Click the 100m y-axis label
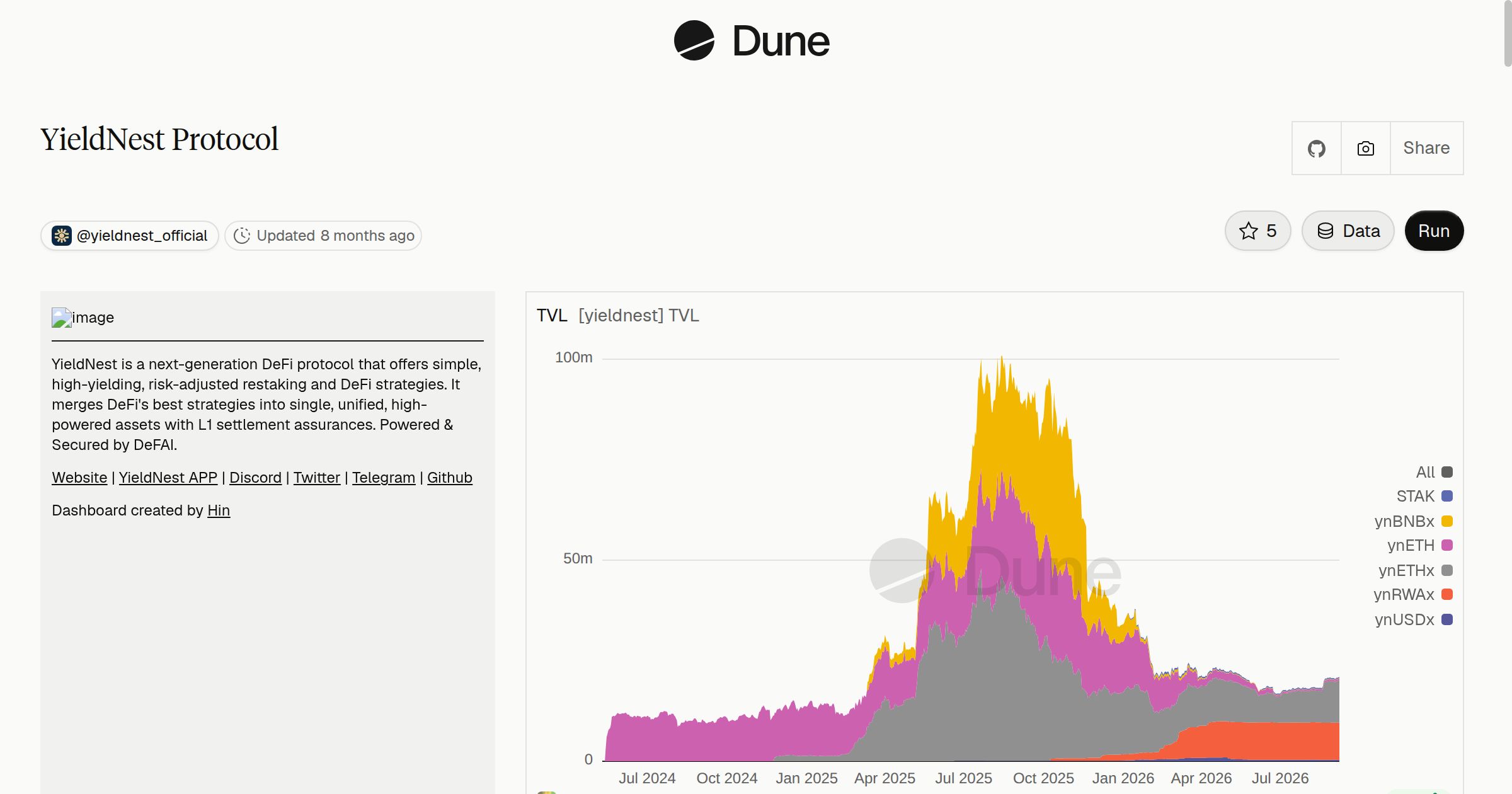 574,357
